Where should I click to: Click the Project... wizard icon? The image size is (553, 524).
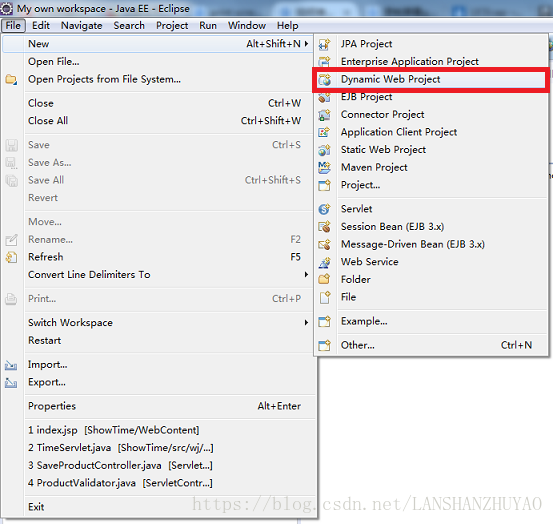tap(324, 185)
